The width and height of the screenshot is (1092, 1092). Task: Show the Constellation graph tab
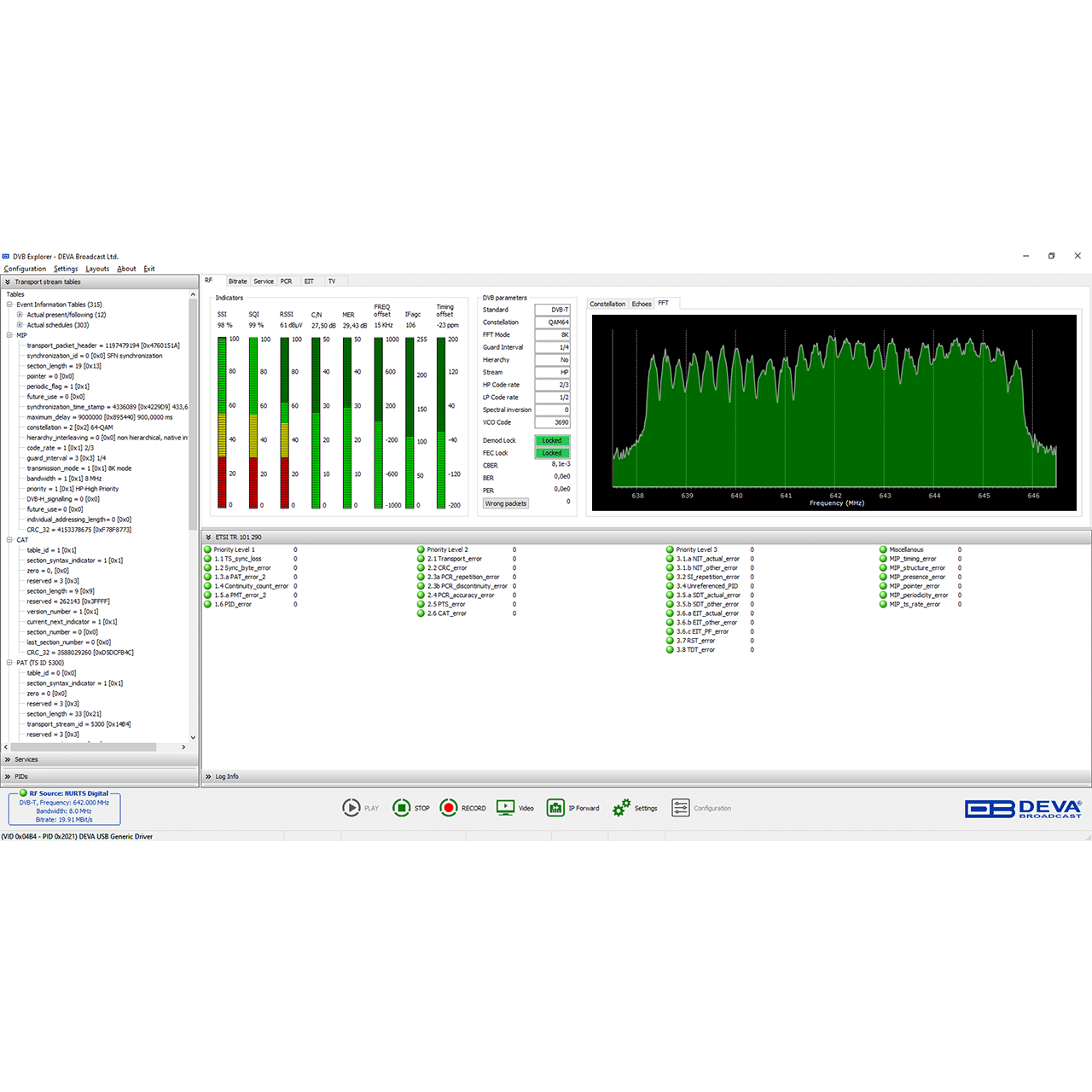pyautogui.click(x=607, y=304)
